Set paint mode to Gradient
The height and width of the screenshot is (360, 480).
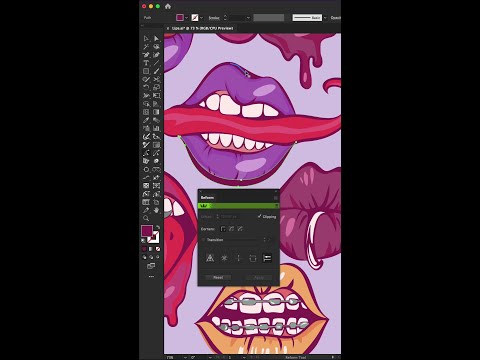(x=151, y=249)
